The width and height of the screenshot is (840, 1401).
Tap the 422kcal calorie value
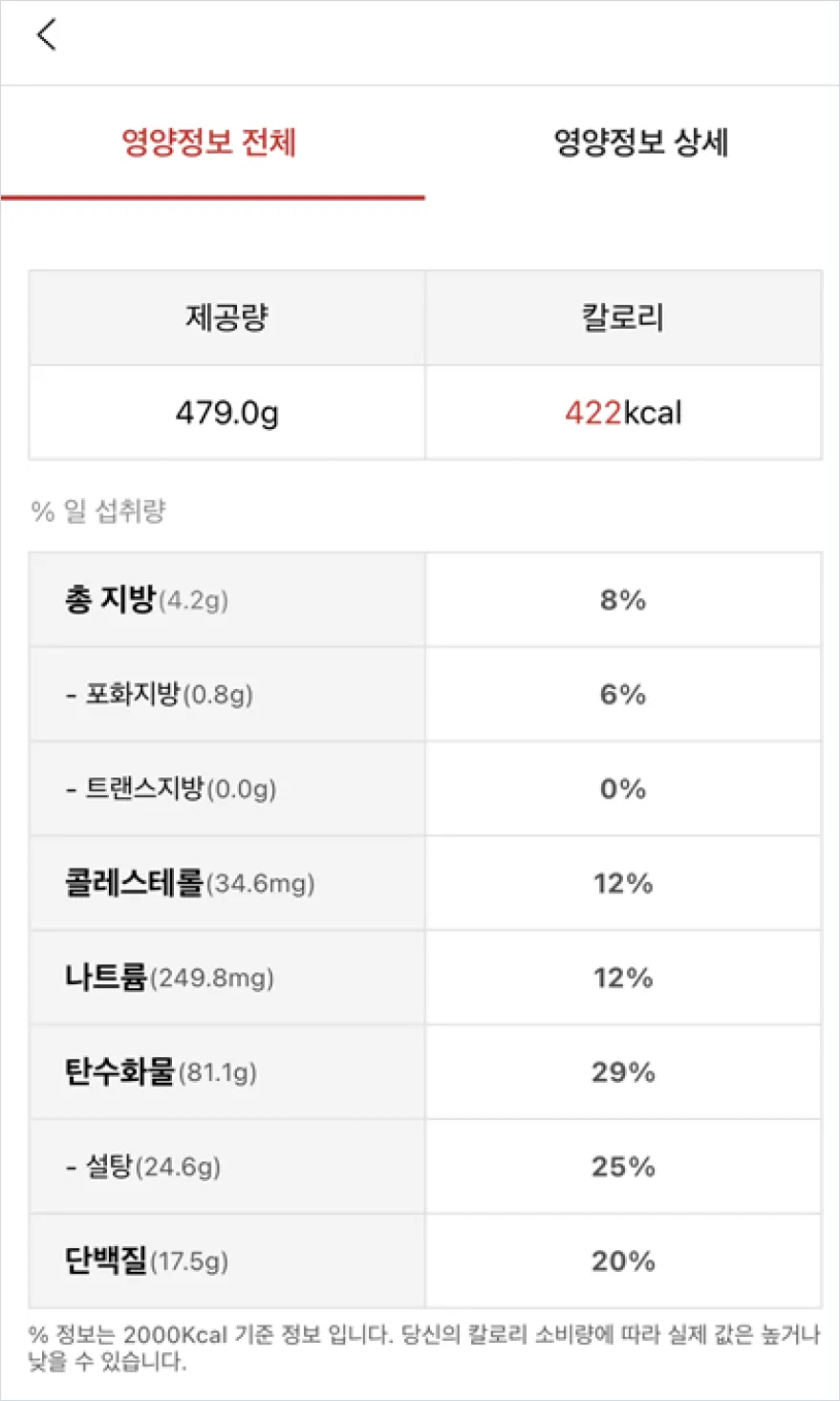[623, 413]
